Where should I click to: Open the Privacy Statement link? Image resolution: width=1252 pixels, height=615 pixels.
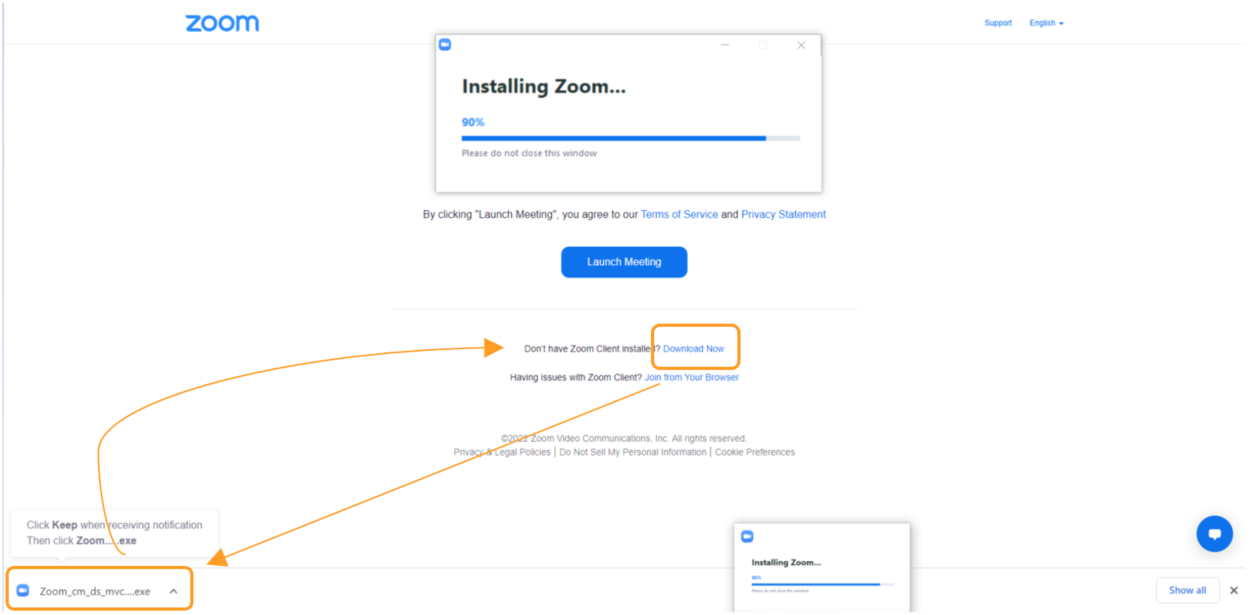point(783,214)
